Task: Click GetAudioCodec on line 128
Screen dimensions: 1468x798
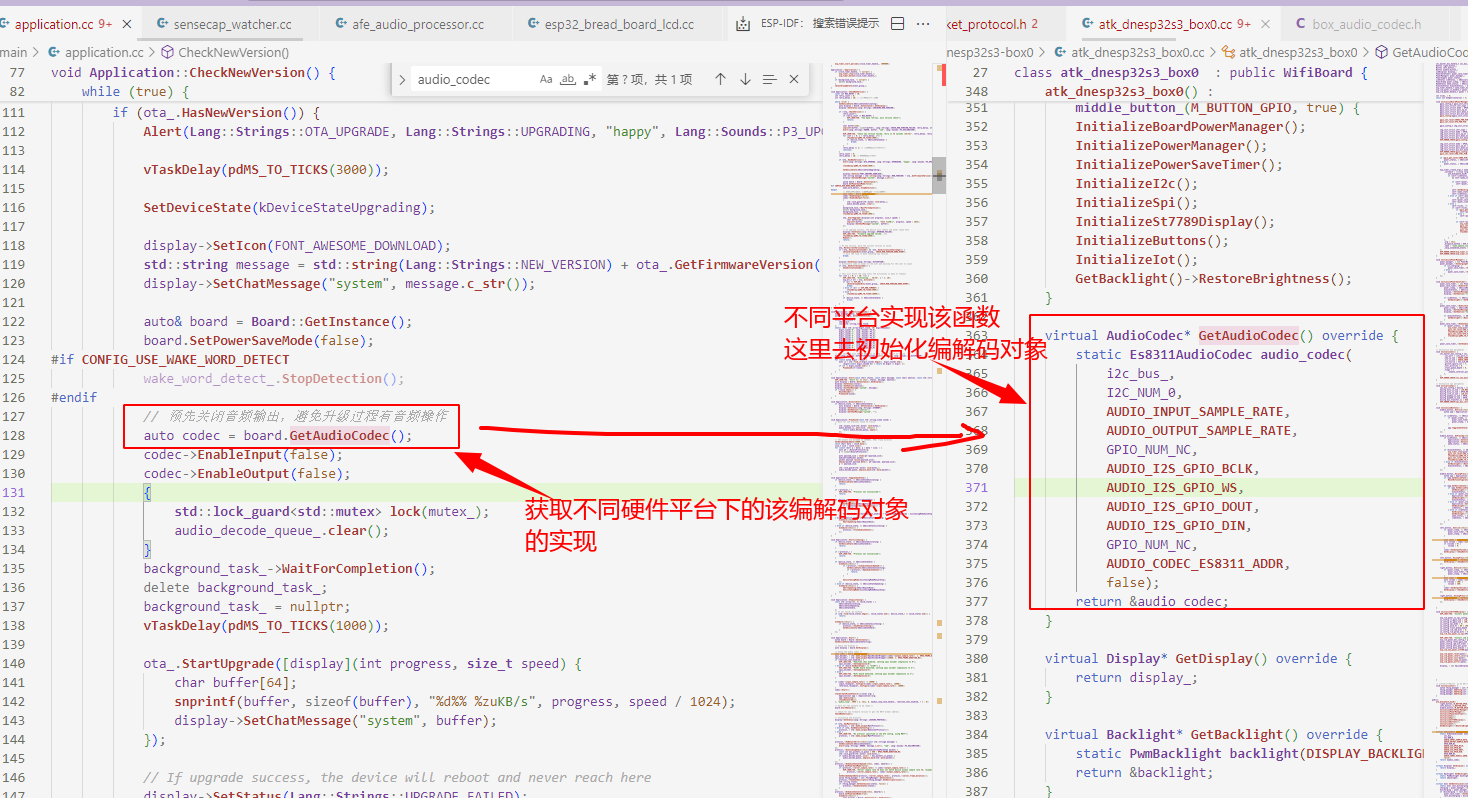Action: [339, 436]
